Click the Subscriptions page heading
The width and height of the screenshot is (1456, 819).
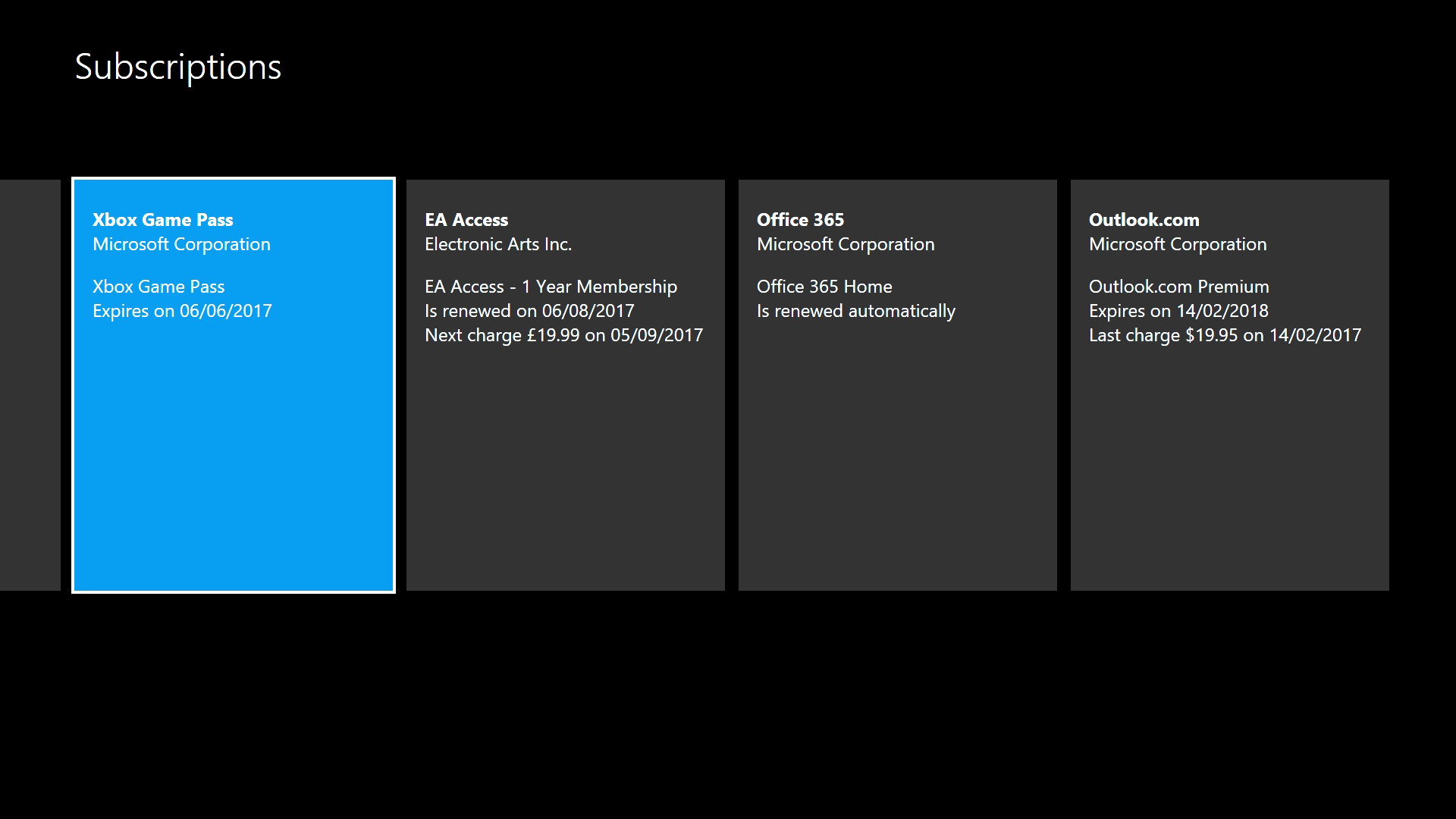pyautogui.click(x=178, y=67)
